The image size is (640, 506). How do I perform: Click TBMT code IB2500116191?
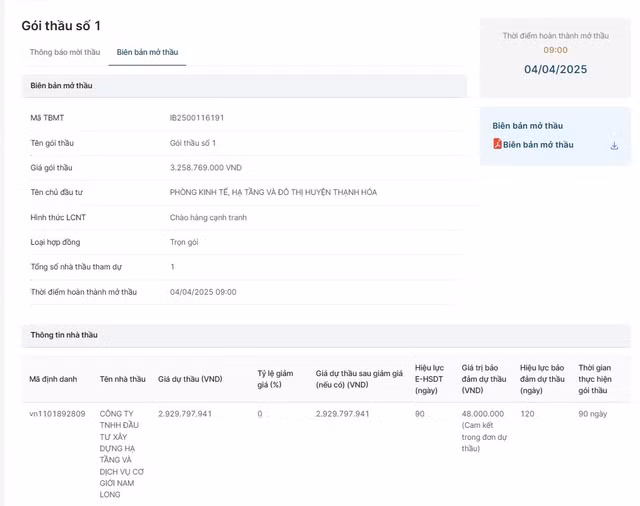(x=197, y=118)
